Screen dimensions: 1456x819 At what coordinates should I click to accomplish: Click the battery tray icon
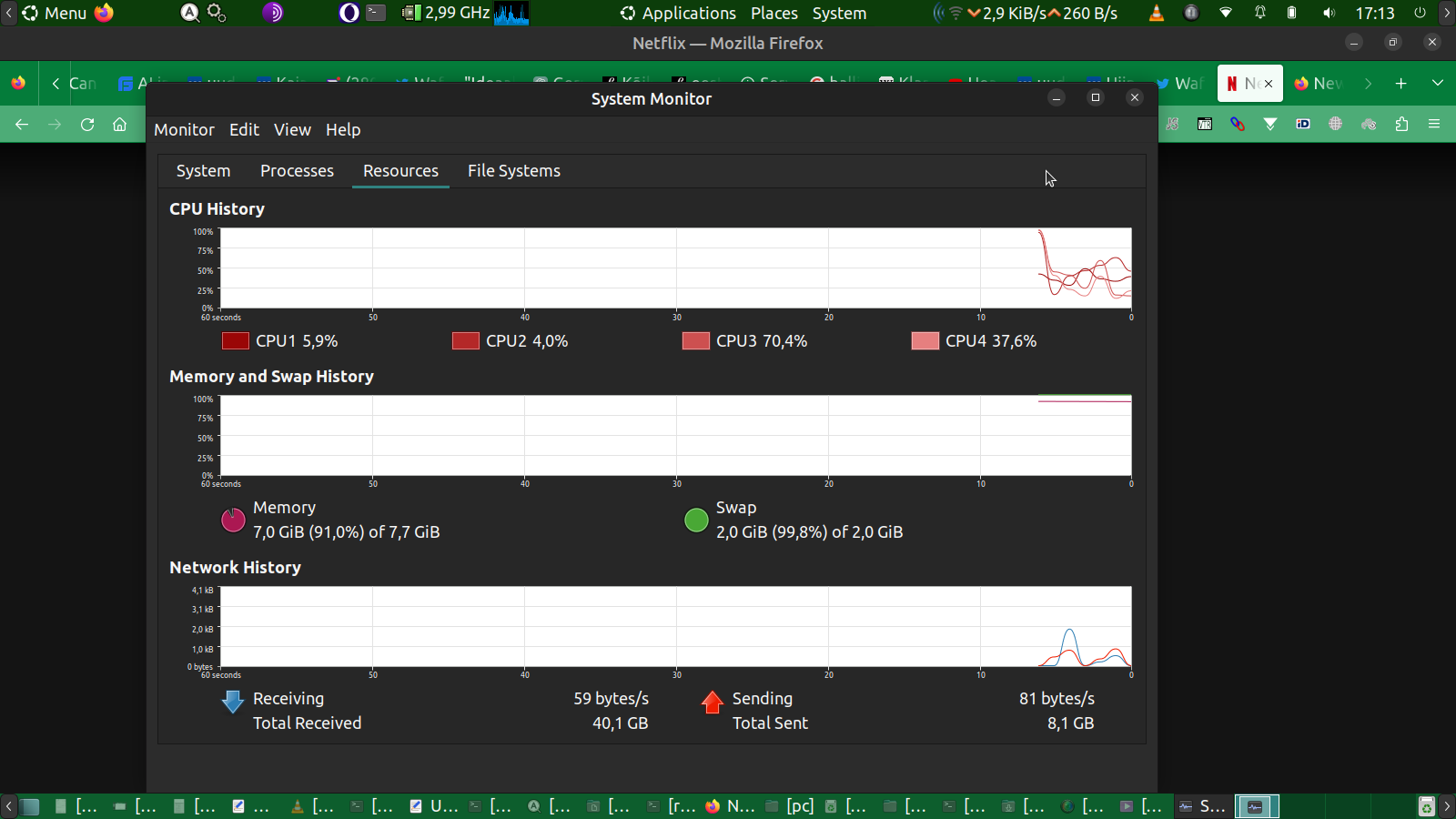point(1291,13)
